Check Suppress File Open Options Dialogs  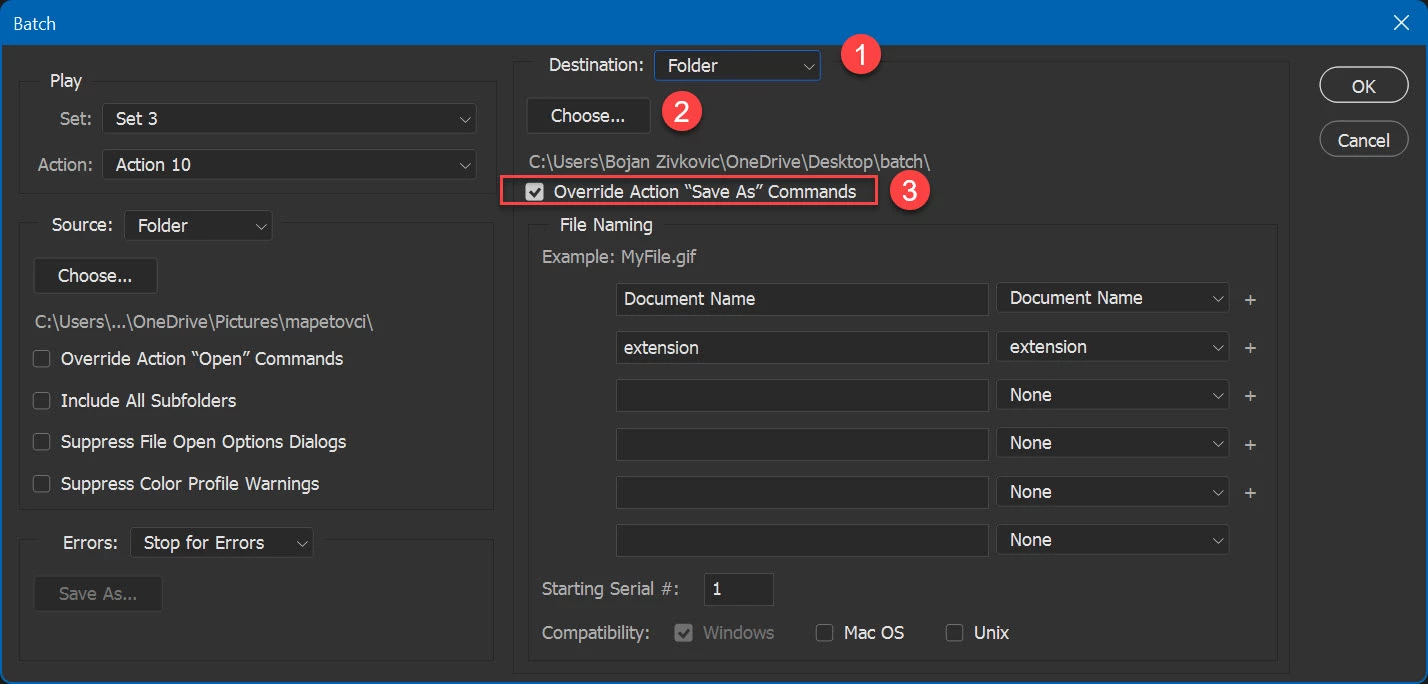42,442
